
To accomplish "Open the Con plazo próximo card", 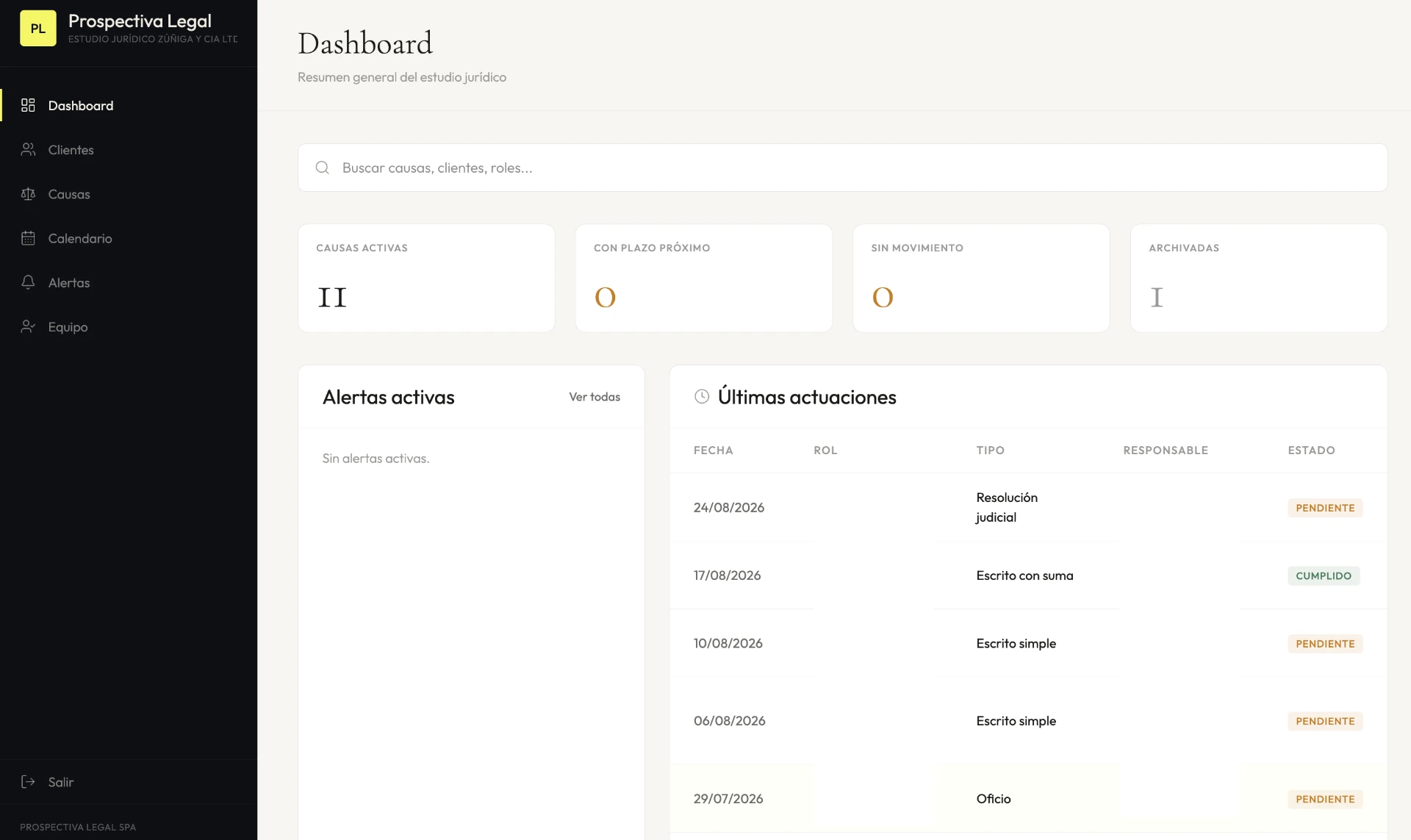I will point(704,278).
